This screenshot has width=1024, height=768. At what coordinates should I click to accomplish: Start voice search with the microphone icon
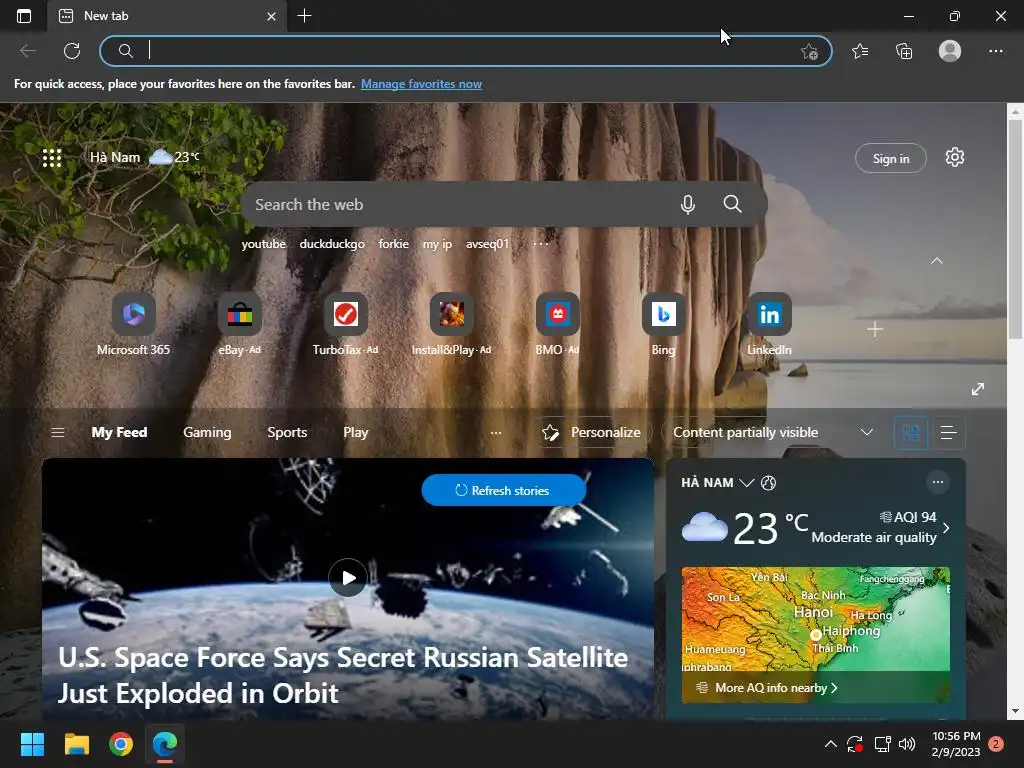(688, 204)
